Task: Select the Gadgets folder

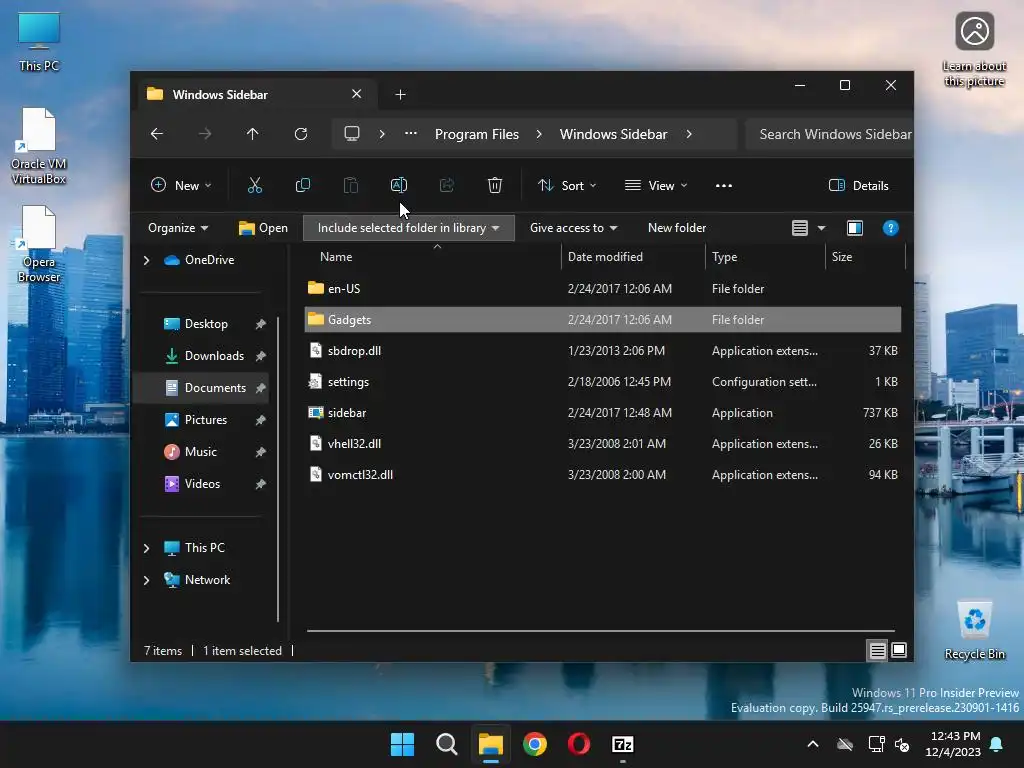Action: [603, 319]
